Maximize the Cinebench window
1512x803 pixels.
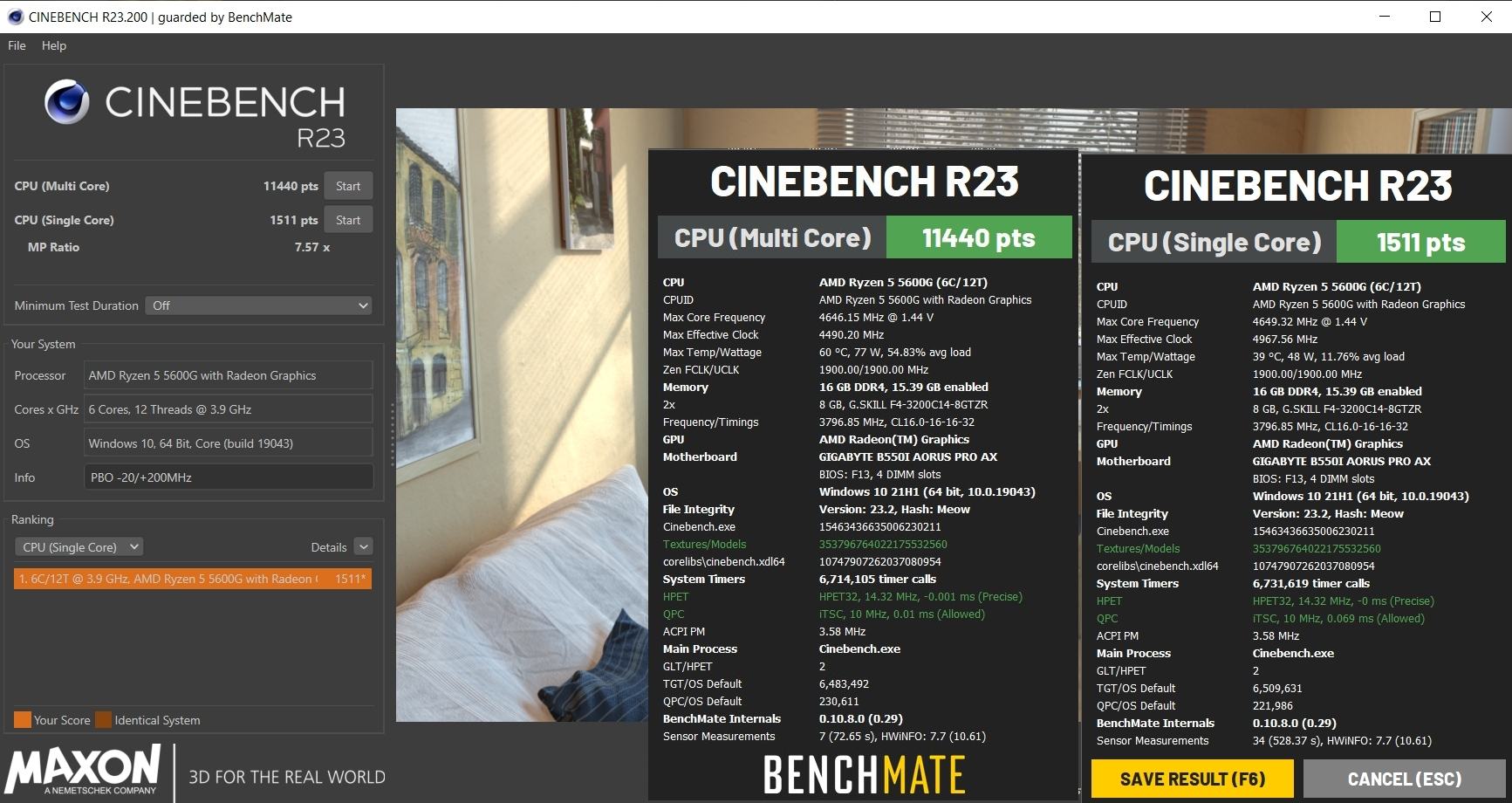(x=1434, y=17)
